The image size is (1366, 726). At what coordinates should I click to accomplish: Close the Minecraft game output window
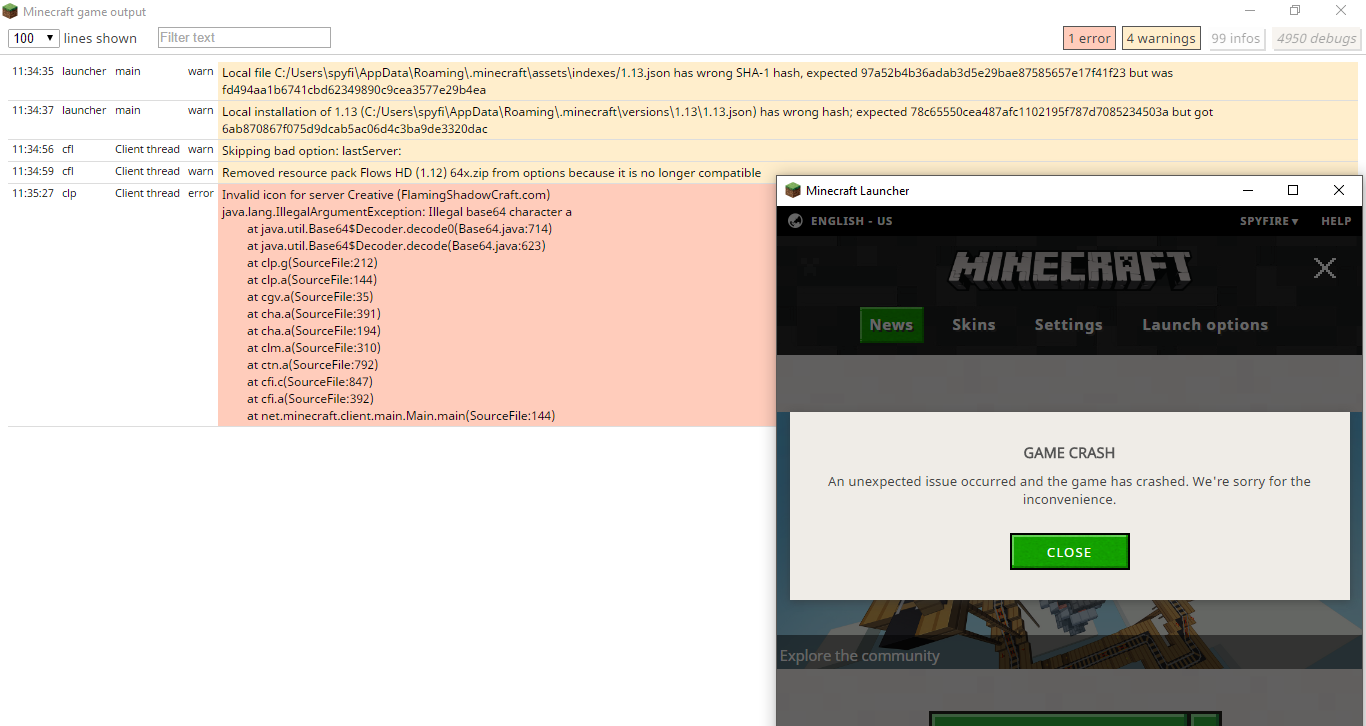(1341, 11)
